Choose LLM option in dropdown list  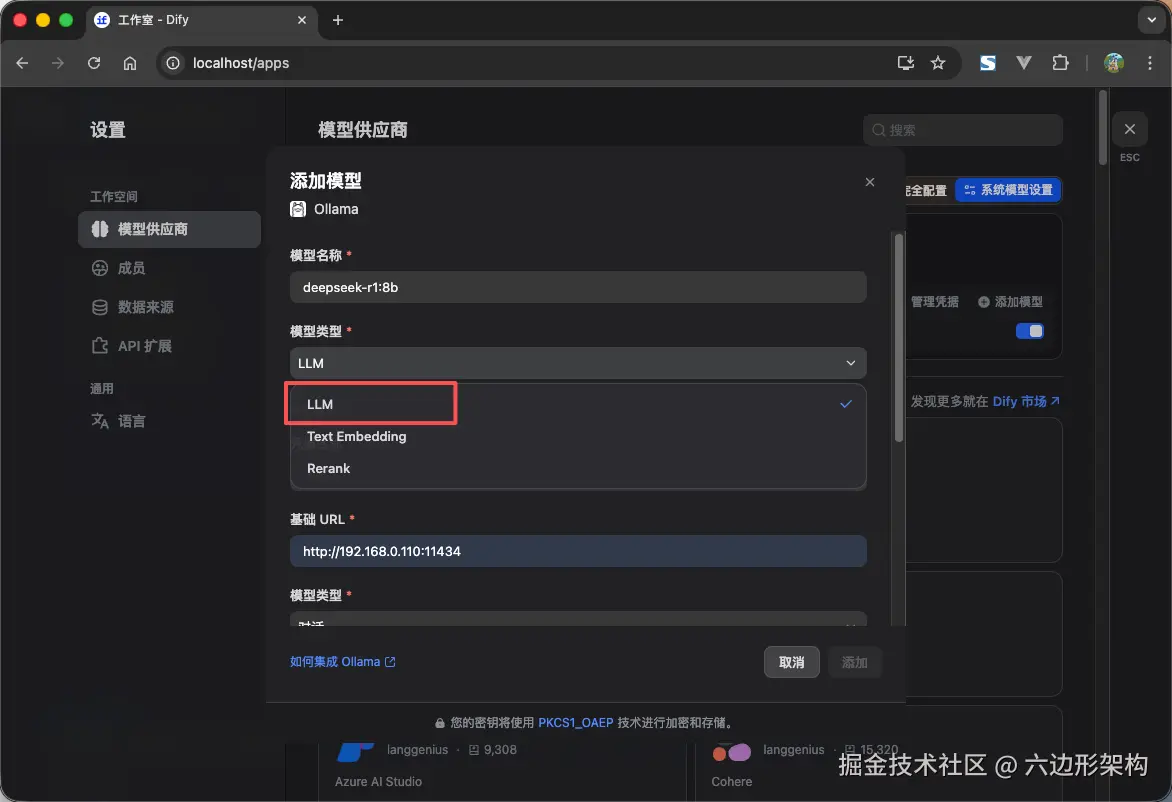(578, 404)
